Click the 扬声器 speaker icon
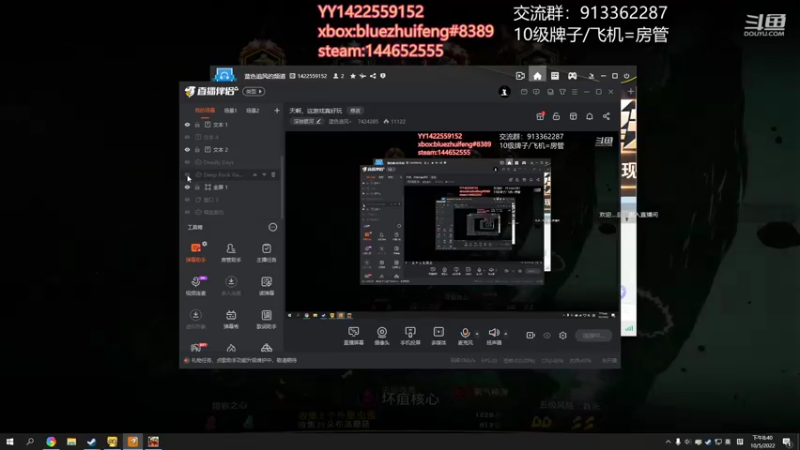Screen dimensions: 800x450 point(493,333)
